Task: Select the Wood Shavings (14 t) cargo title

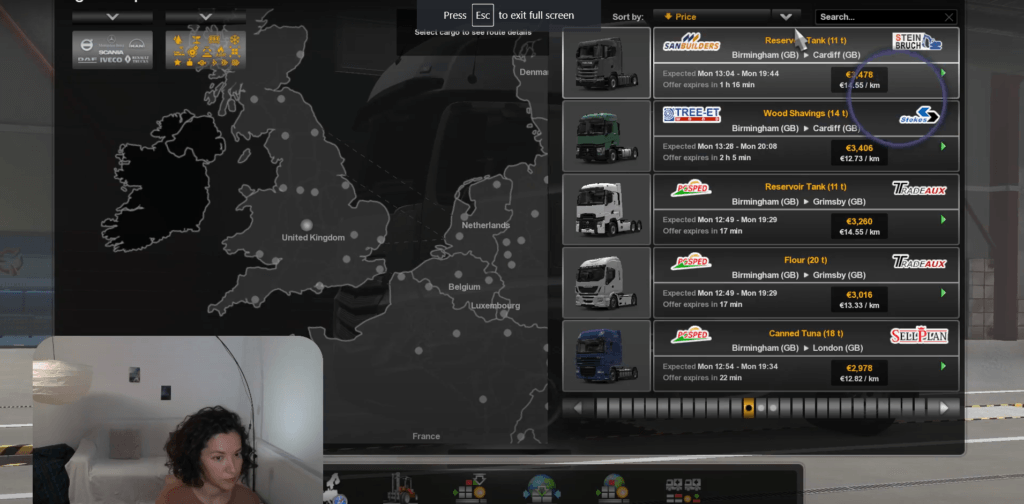Action: coord(805,114)
